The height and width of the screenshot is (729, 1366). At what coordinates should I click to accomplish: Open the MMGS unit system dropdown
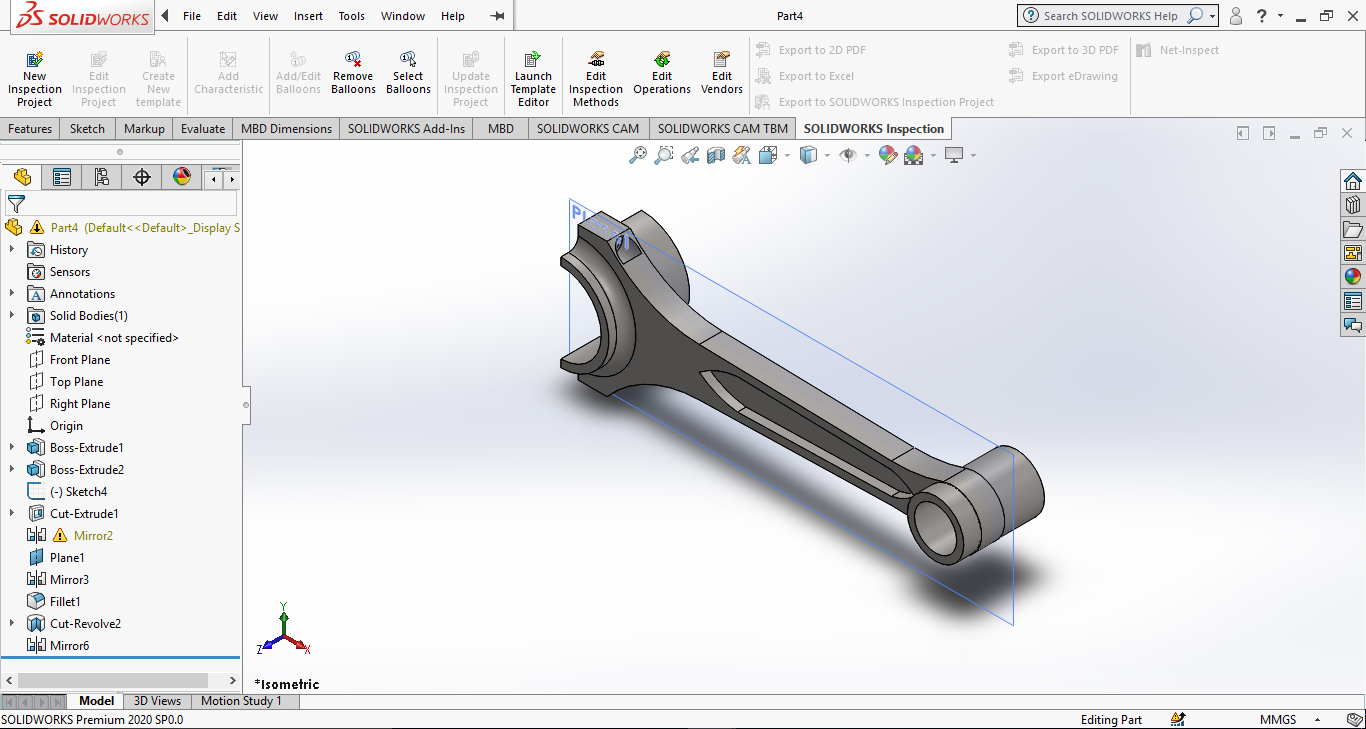point(1317,720)
